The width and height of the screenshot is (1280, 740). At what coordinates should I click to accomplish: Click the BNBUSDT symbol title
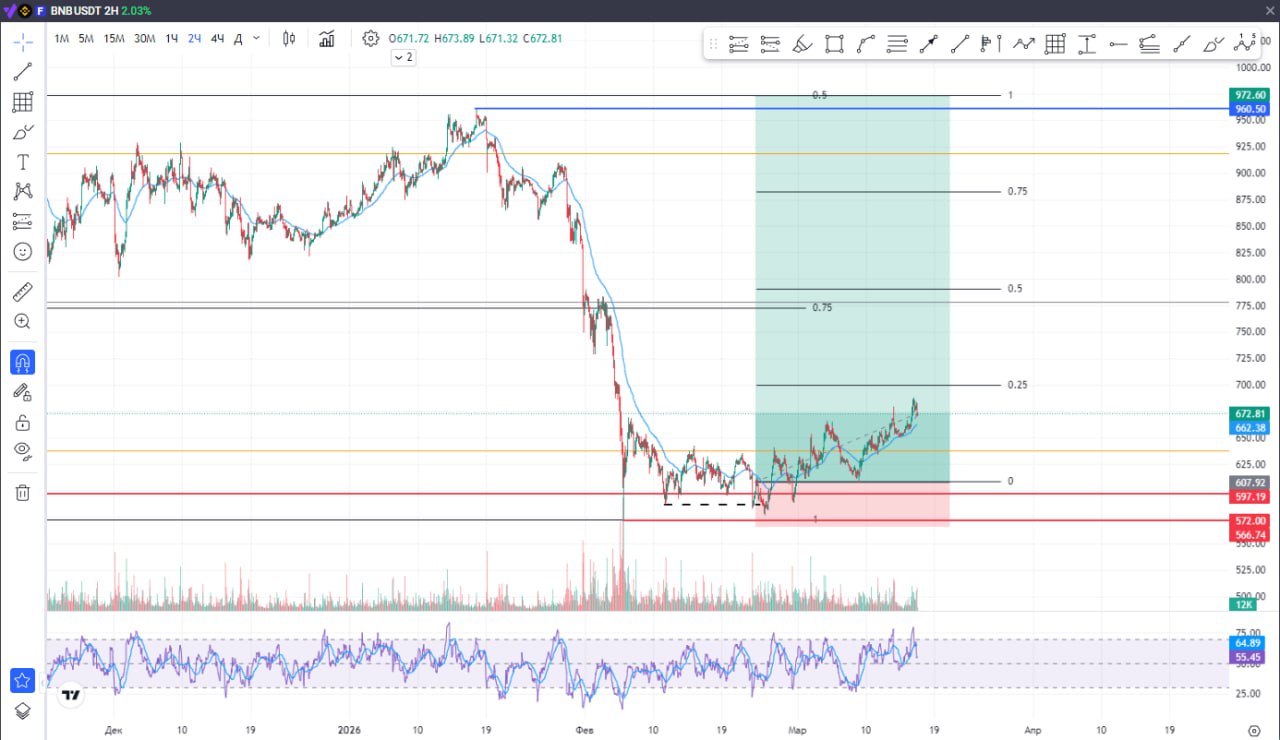[x=82, y=11]
